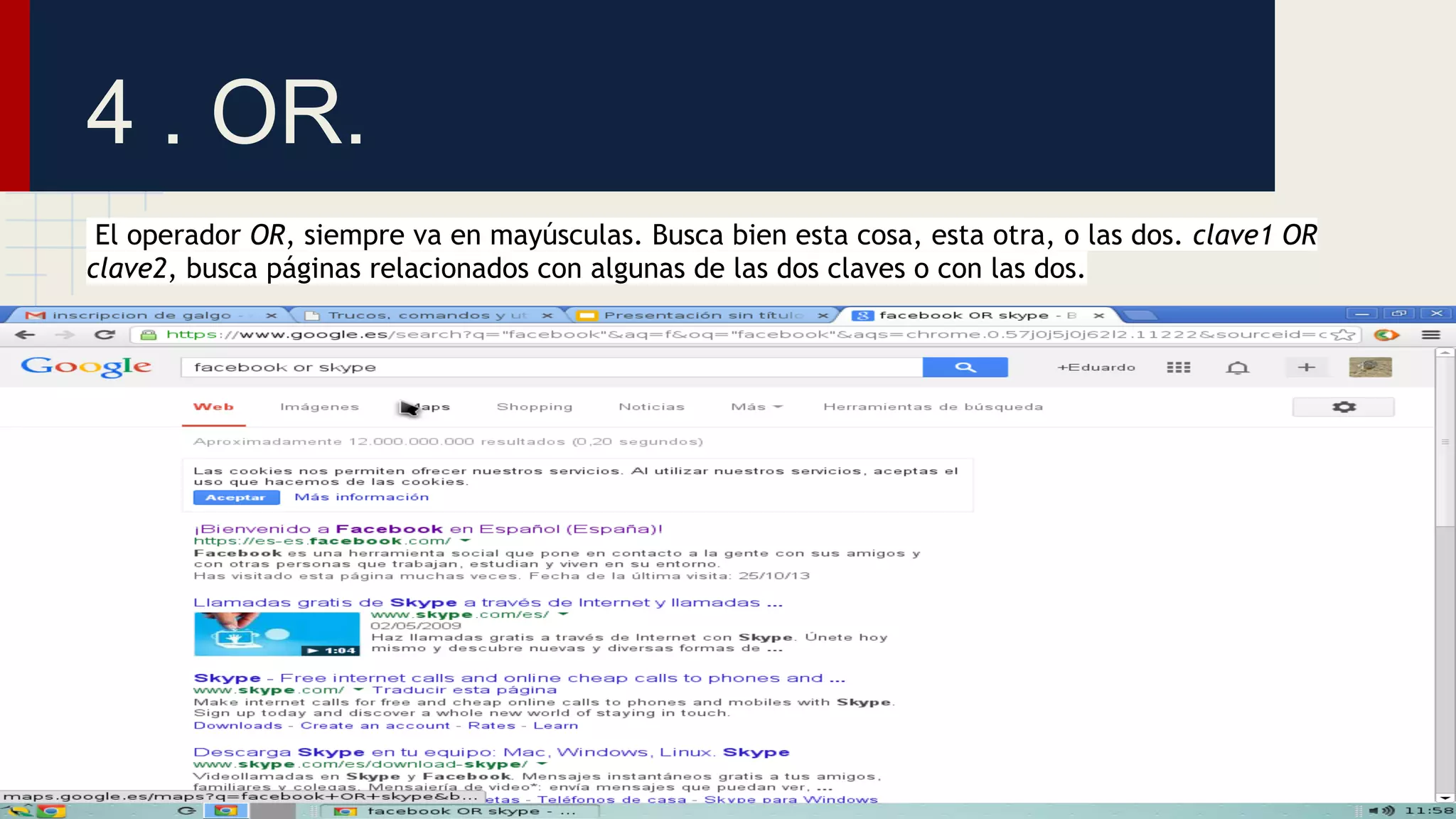Screen dimensions: 1456x819
Task: Open 'Más información' cookies link
Action: coord(361,497)
